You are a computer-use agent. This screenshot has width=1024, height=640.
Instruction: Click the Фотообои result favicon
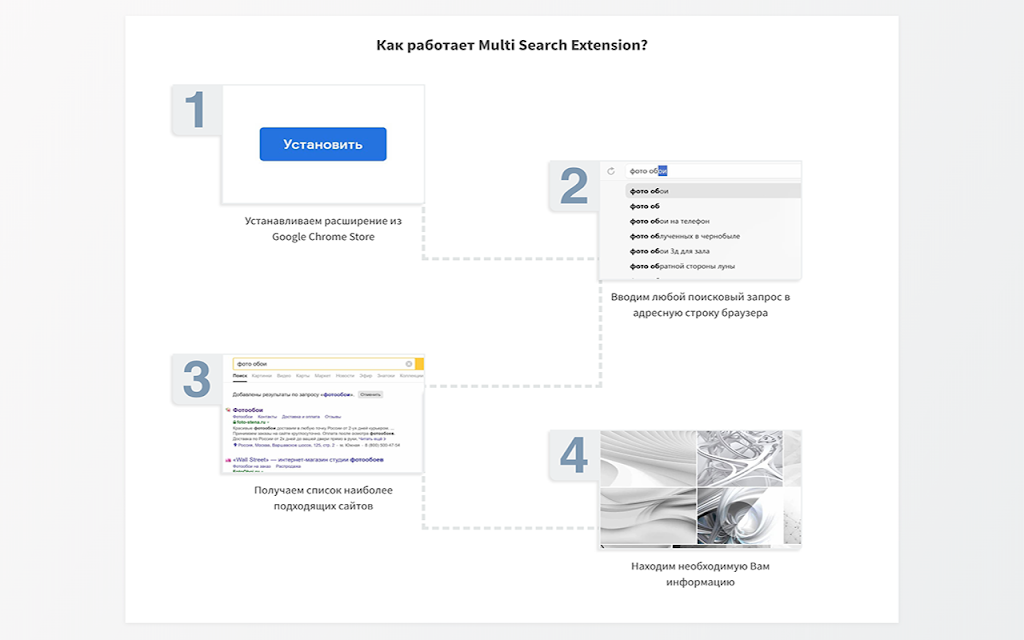point(228,409)
